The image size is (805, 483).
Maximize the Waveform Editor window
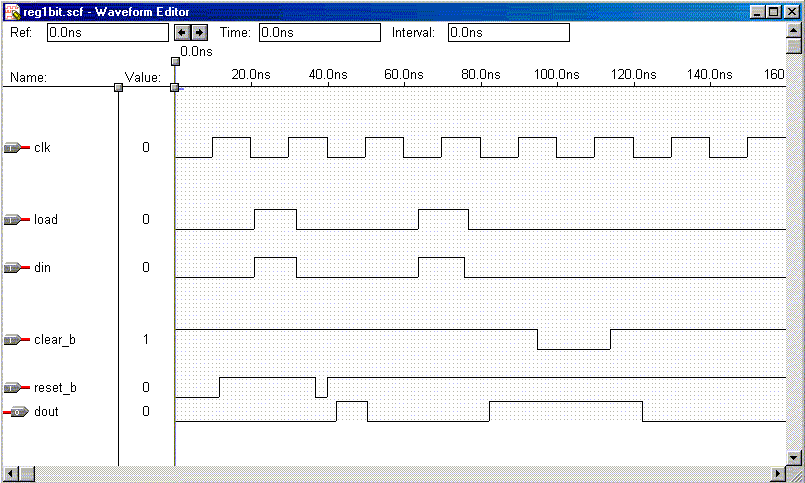[776, 11]
